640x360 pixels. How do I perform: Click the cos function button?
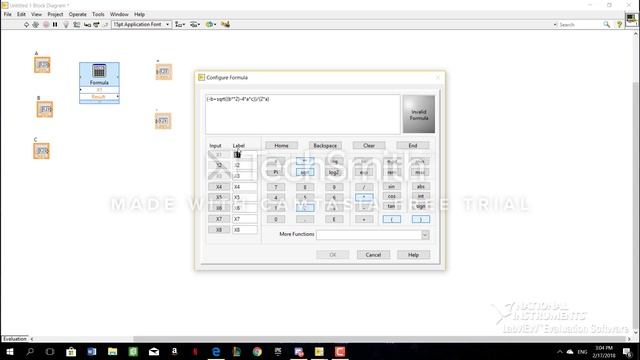(391, 196)
